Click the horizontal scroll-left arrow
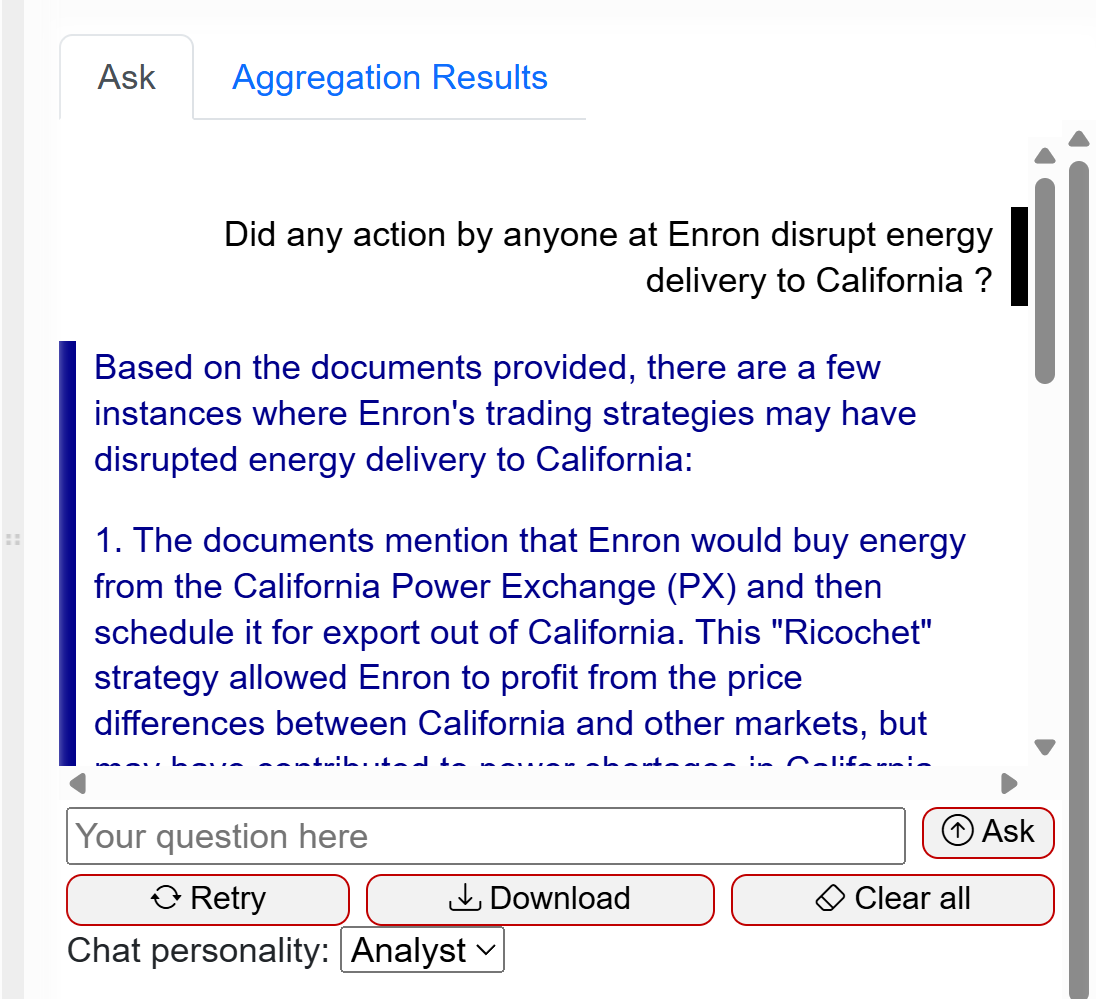 point(78,782)
